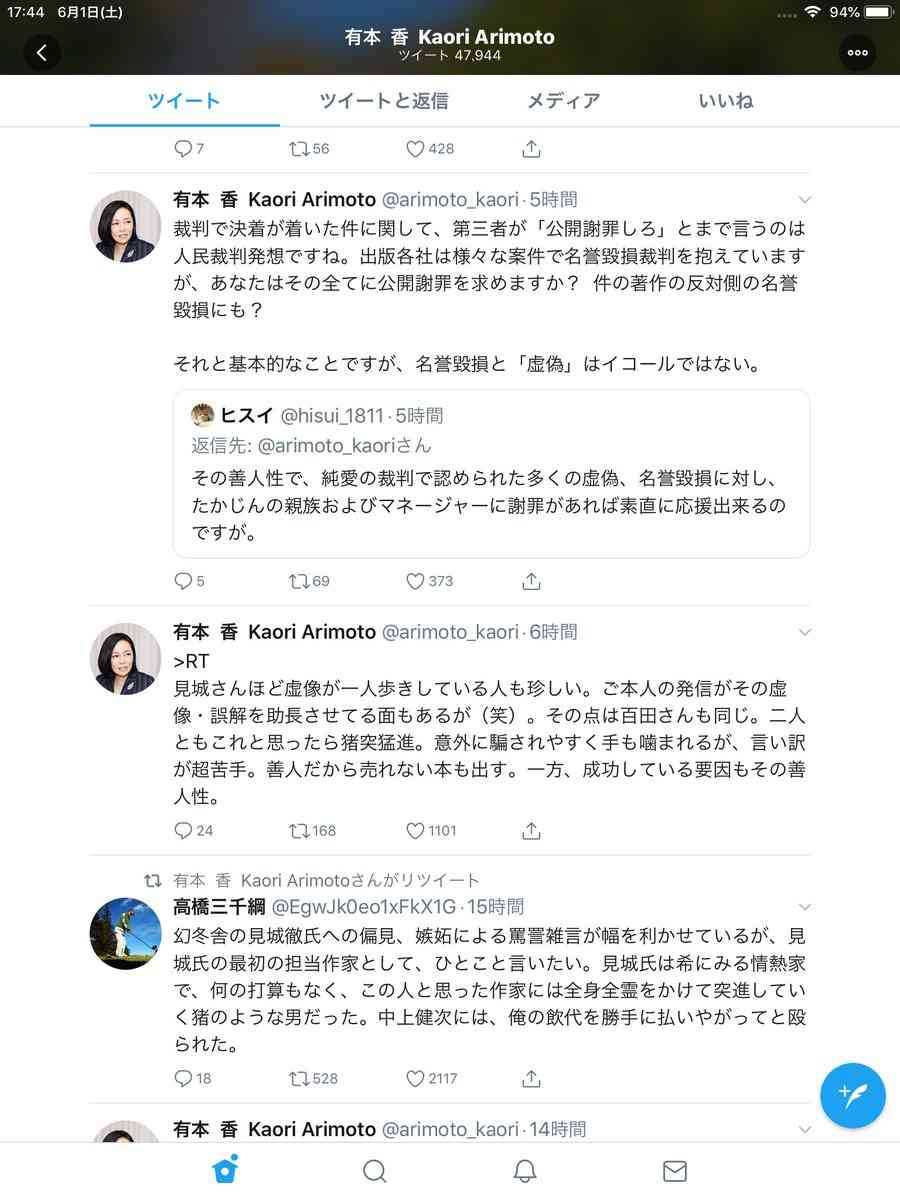Tap the back arrow button
The image size is (900, 1200).
pos(41,53)
